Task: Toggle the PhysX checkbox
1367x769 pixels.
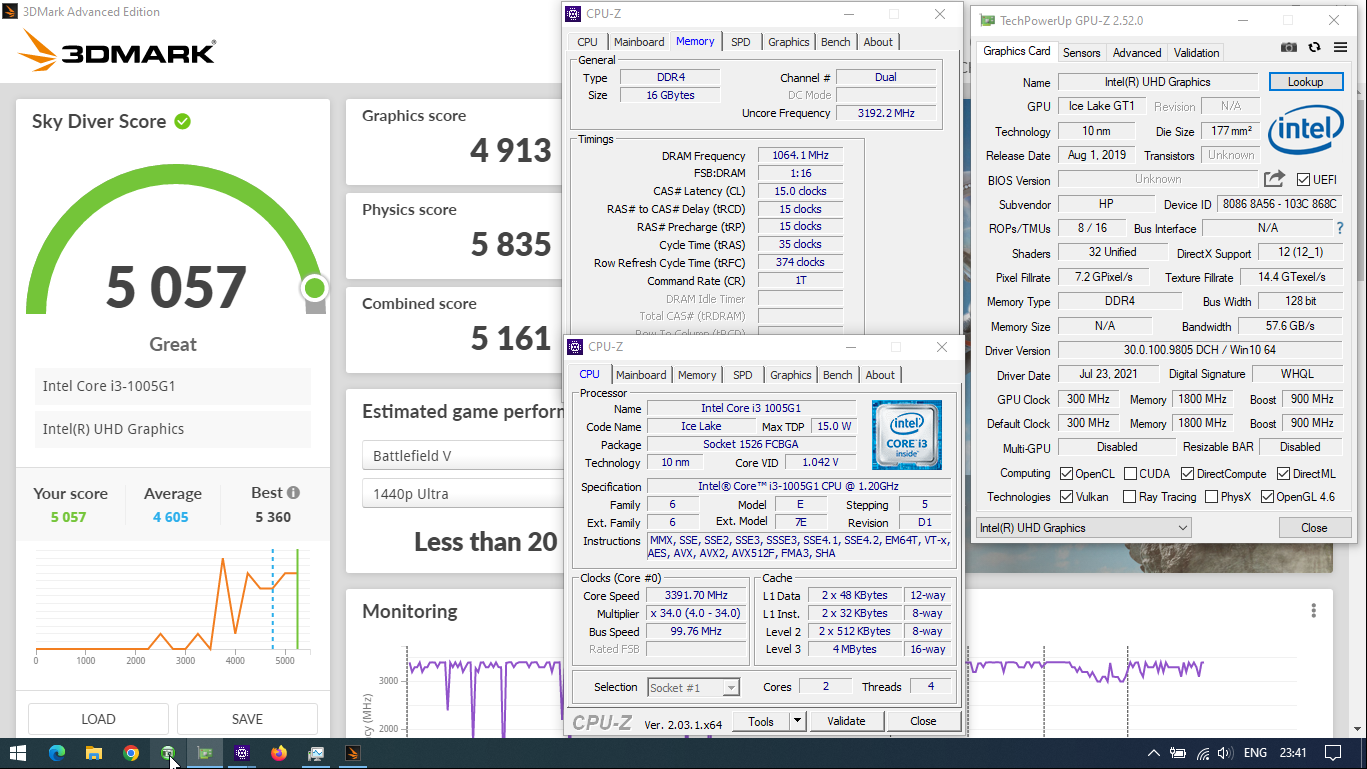Action: point(1212,497)
